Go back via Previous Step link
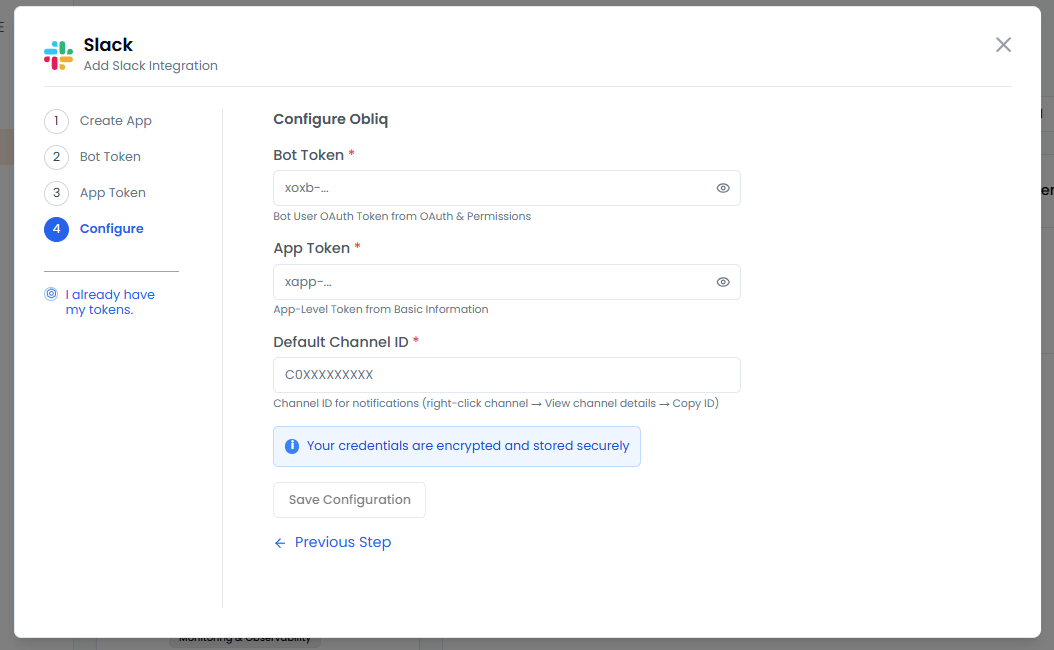1054x650 pixels. click(x=343, y=543)
